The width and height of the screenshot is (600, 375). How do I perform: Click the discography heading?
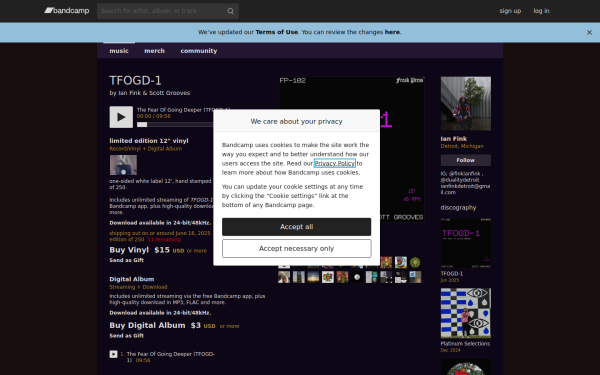[x=458, y=208]
